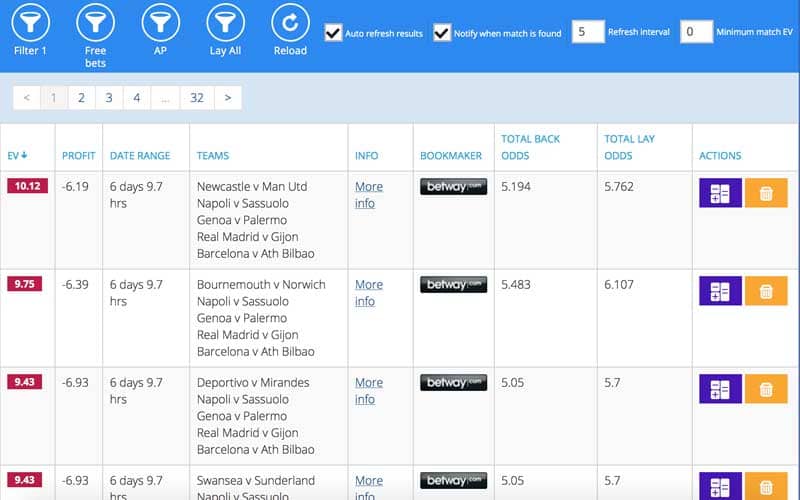The height and width of the screenshot is (500, 800).
Task: Sort by TOTAL BACK ODDS header
Action: pos(531,147)
